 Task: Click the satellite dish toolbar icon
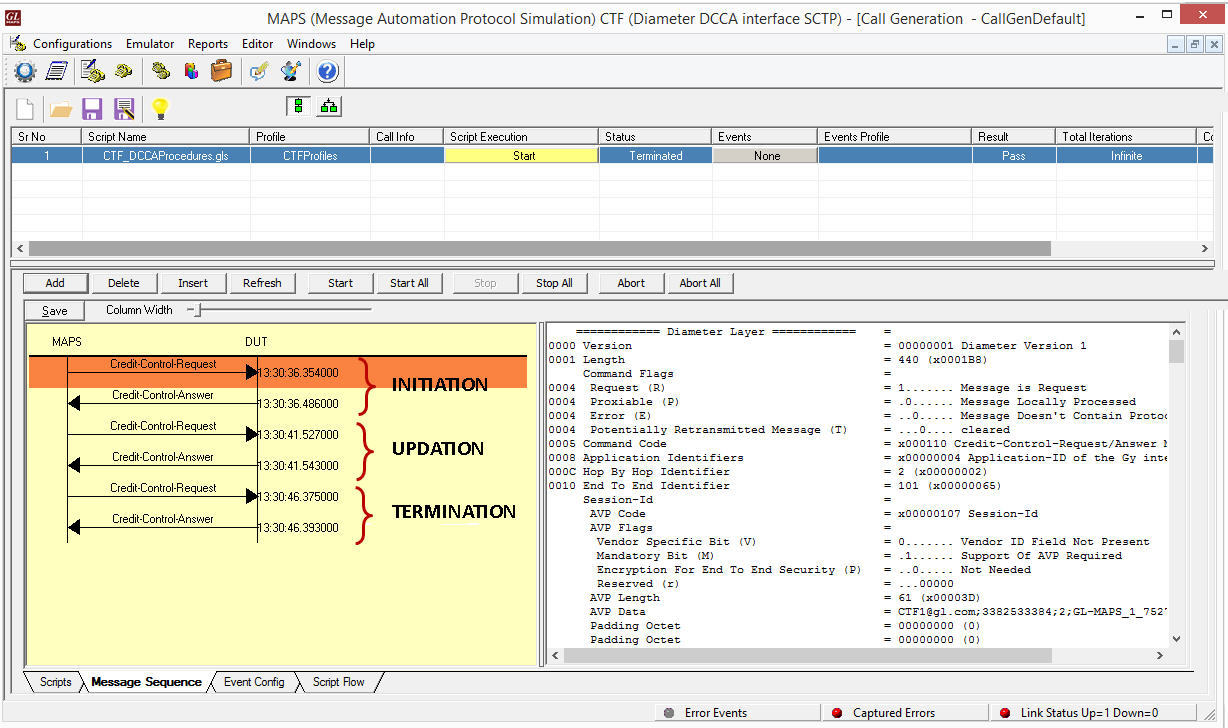(x=291, y=71)
